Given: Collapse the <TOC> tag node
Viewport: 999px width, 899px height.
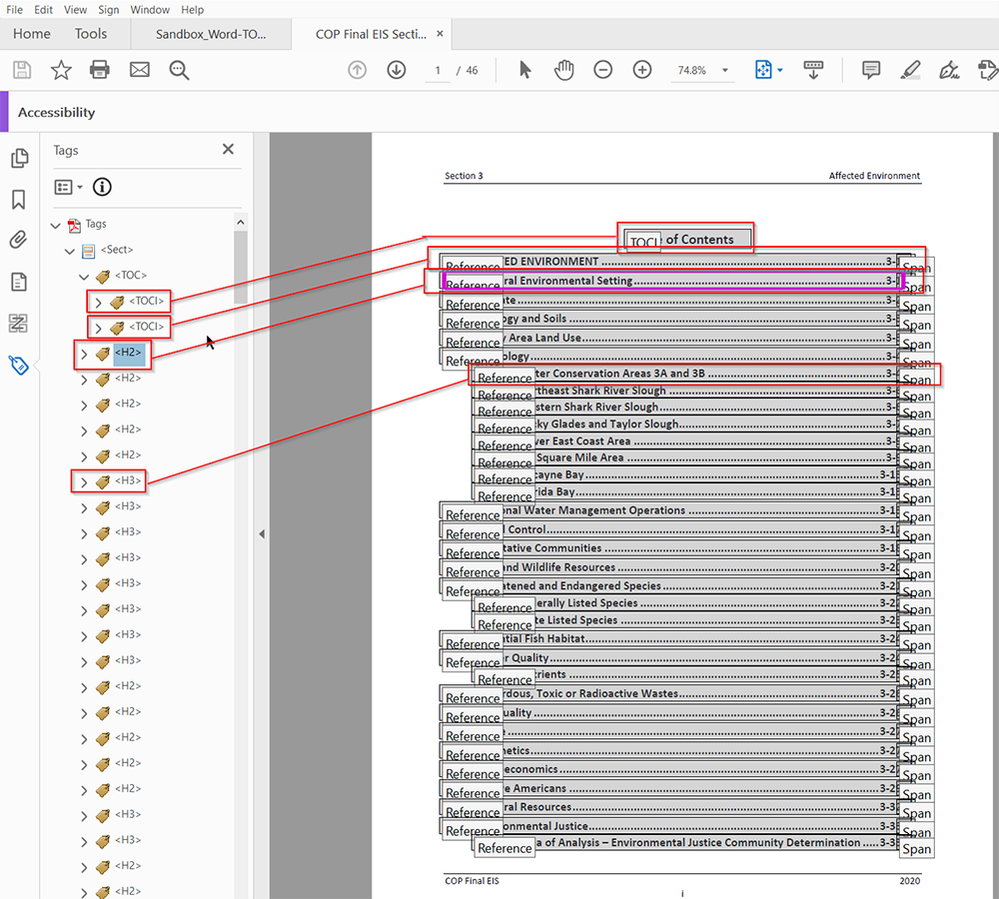Looking at the screenshot, I should tap(84, 276).
